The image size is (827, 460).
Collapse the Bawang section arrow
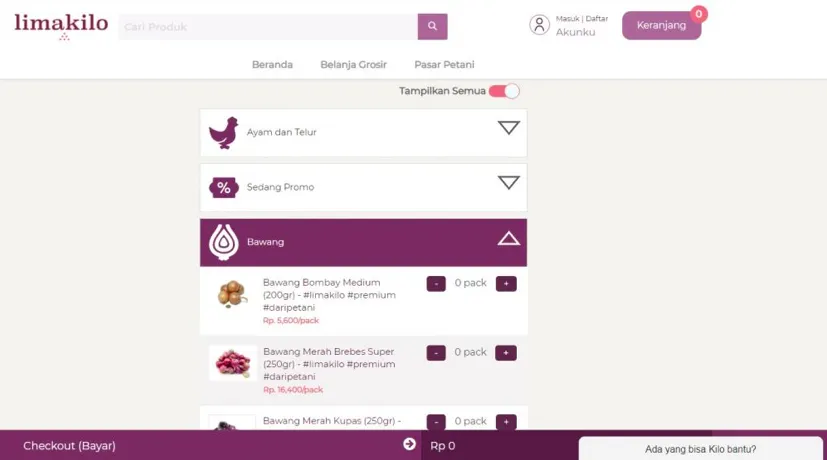tap(508, 238)
